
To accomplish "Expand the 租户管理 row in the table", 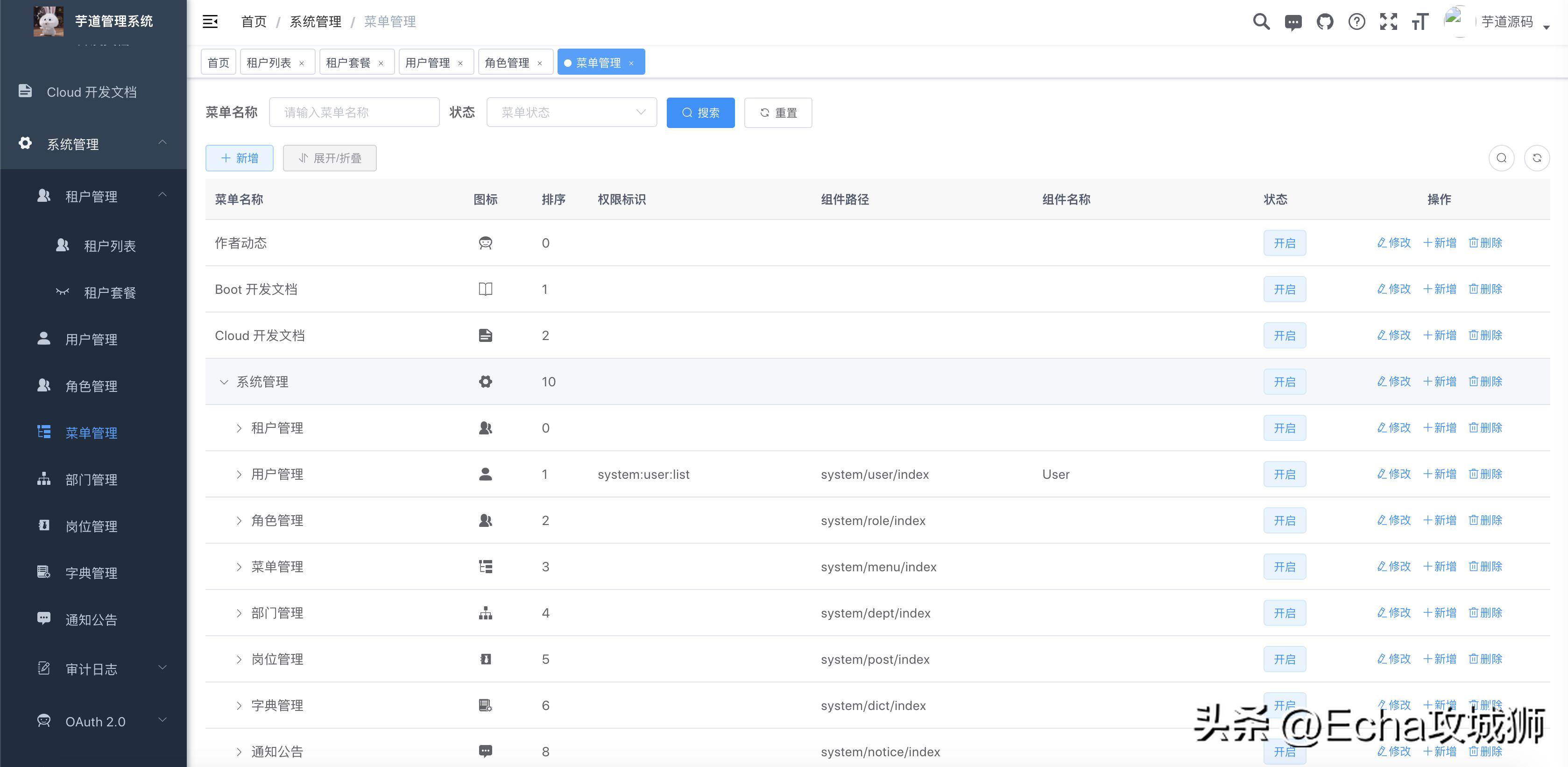I will click(x=239, y=428).
